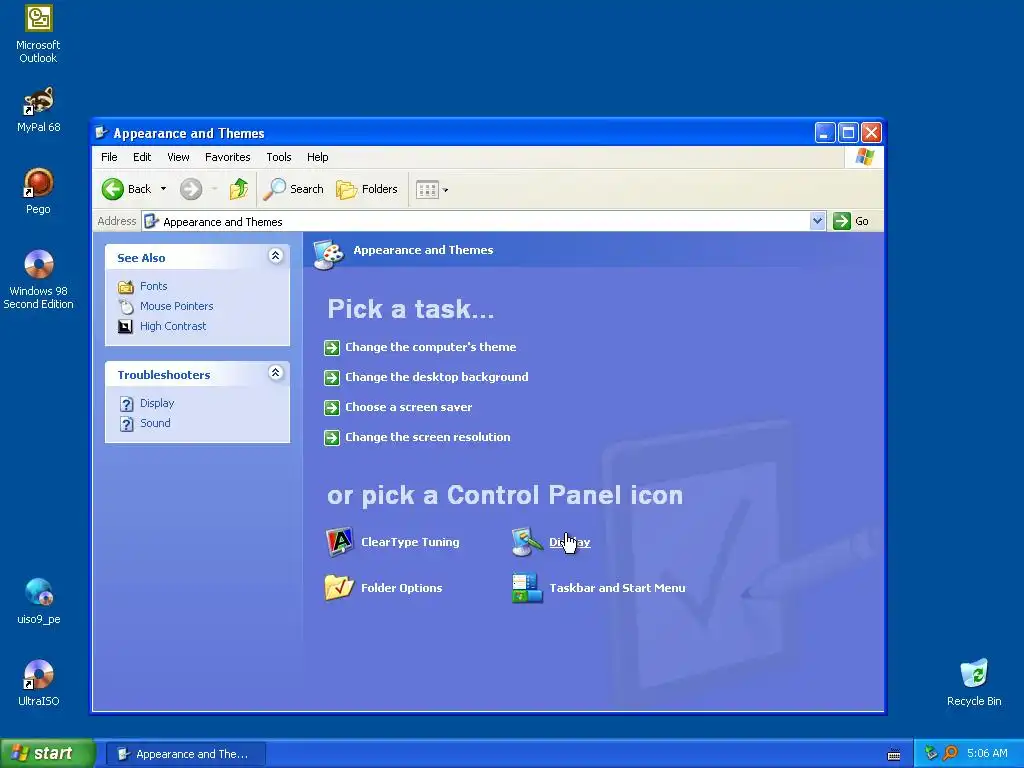Click green arrow beside Change the desktop background

point(332,377)
